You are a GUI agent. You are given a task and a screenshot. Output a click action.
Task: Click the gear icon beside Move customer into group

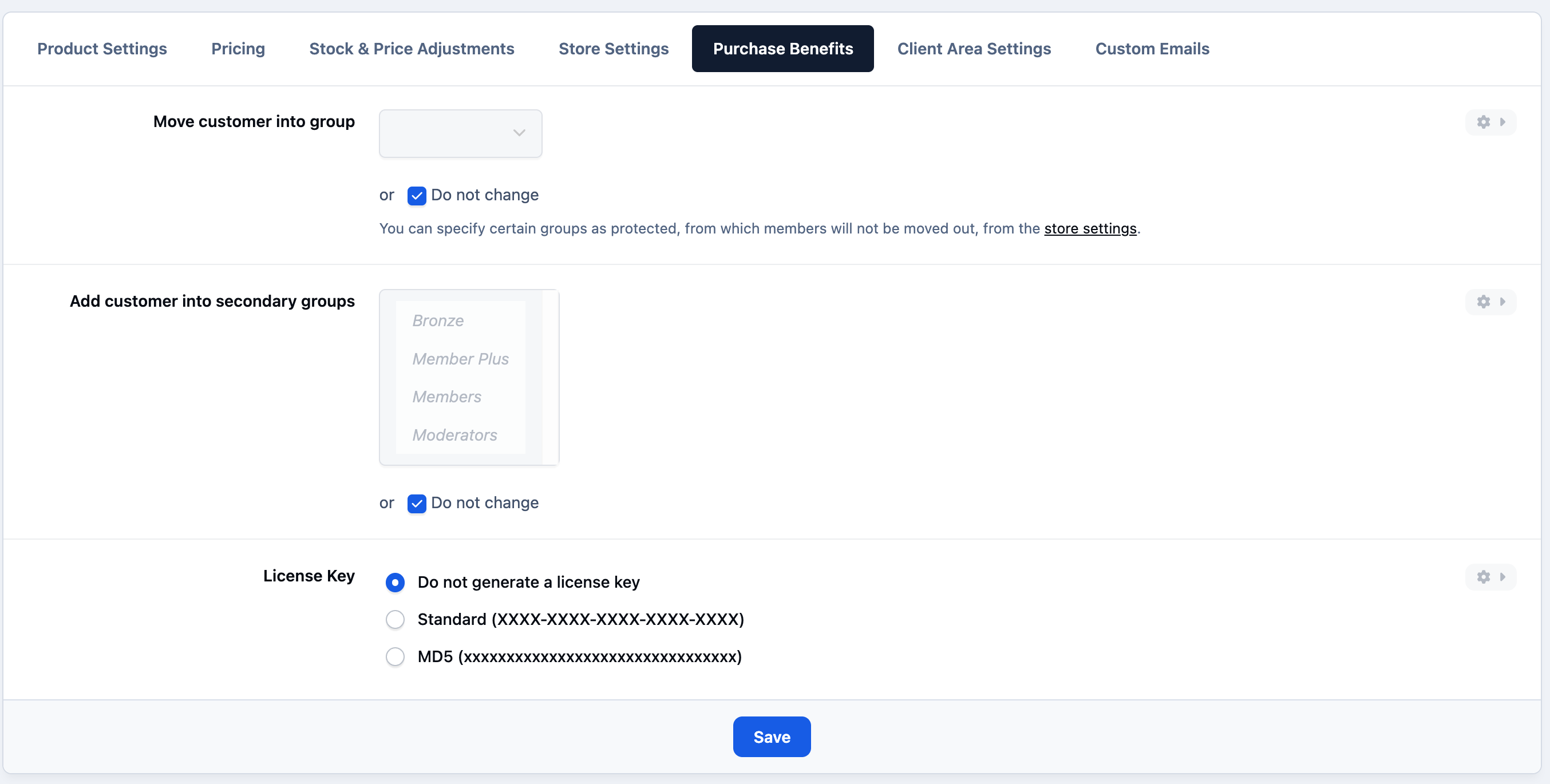[x=1483, y=122]
